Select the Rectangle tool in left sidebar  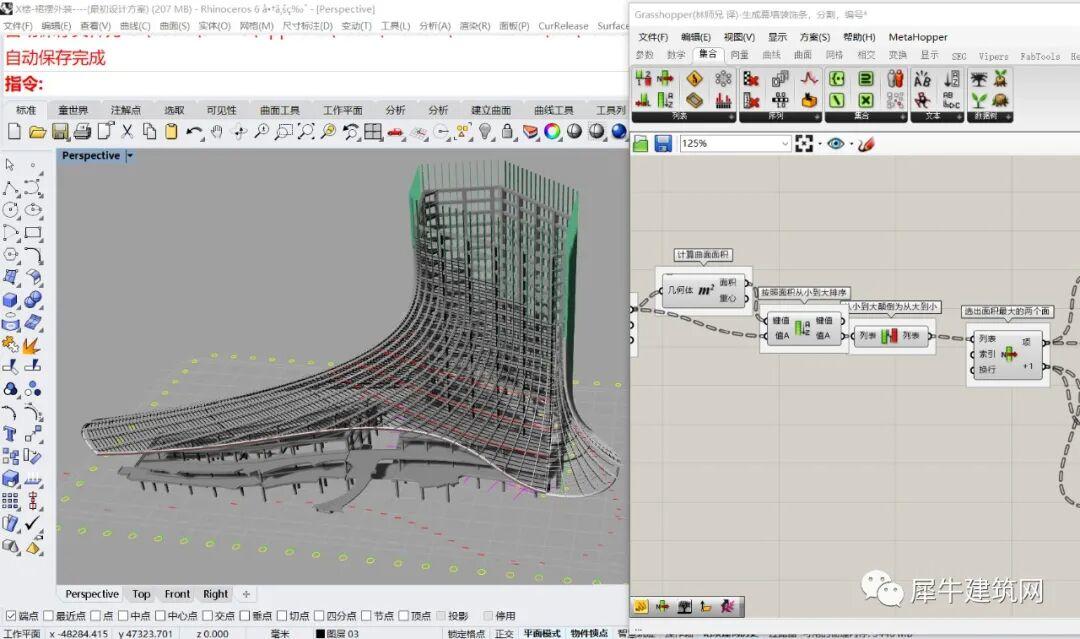[x=32, y=232]
